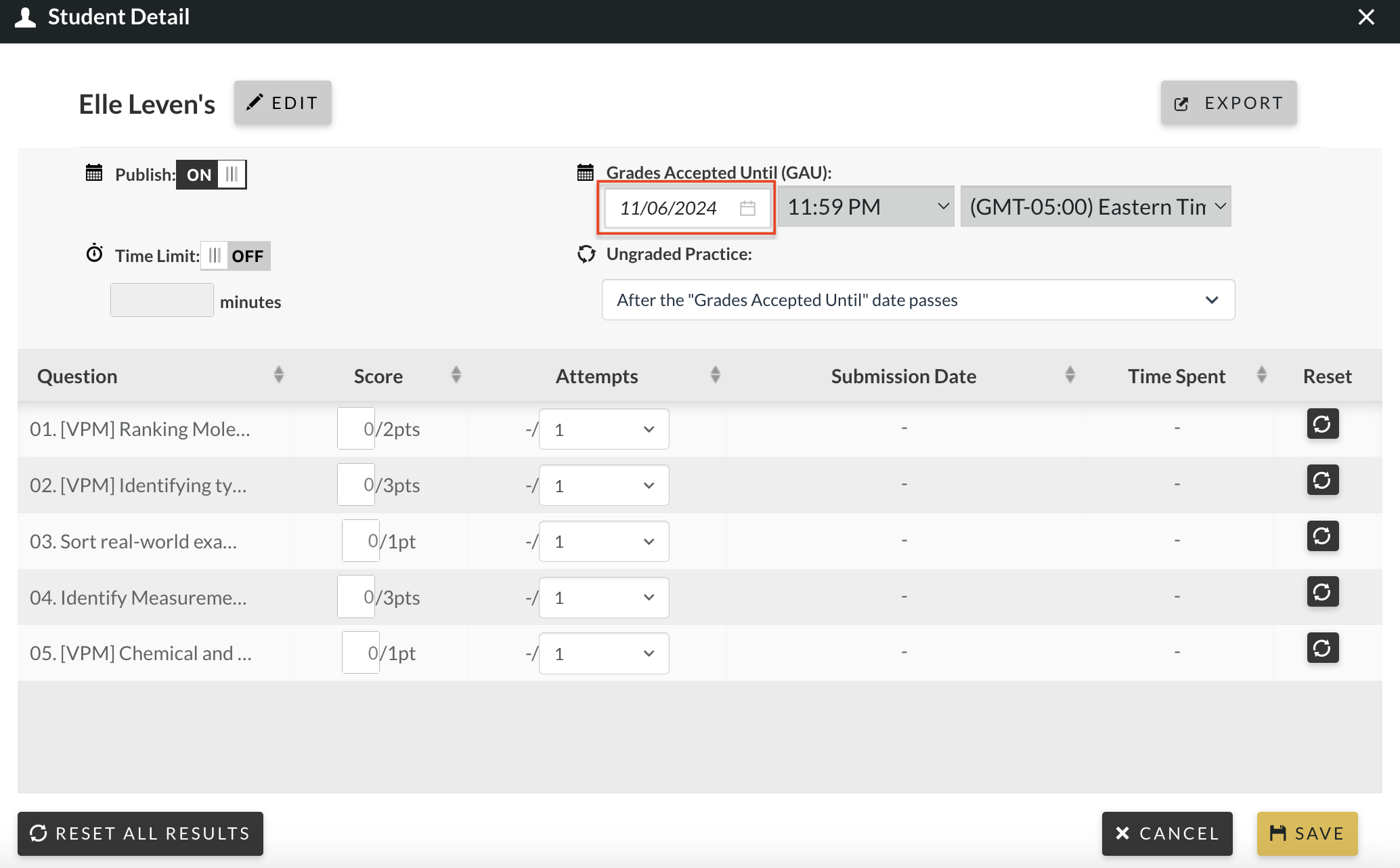The height and width of the screenshot is (868, 1400).
Task: Click the Publish calendar icon
Action: pyautogui.click(x=94, y=173)
